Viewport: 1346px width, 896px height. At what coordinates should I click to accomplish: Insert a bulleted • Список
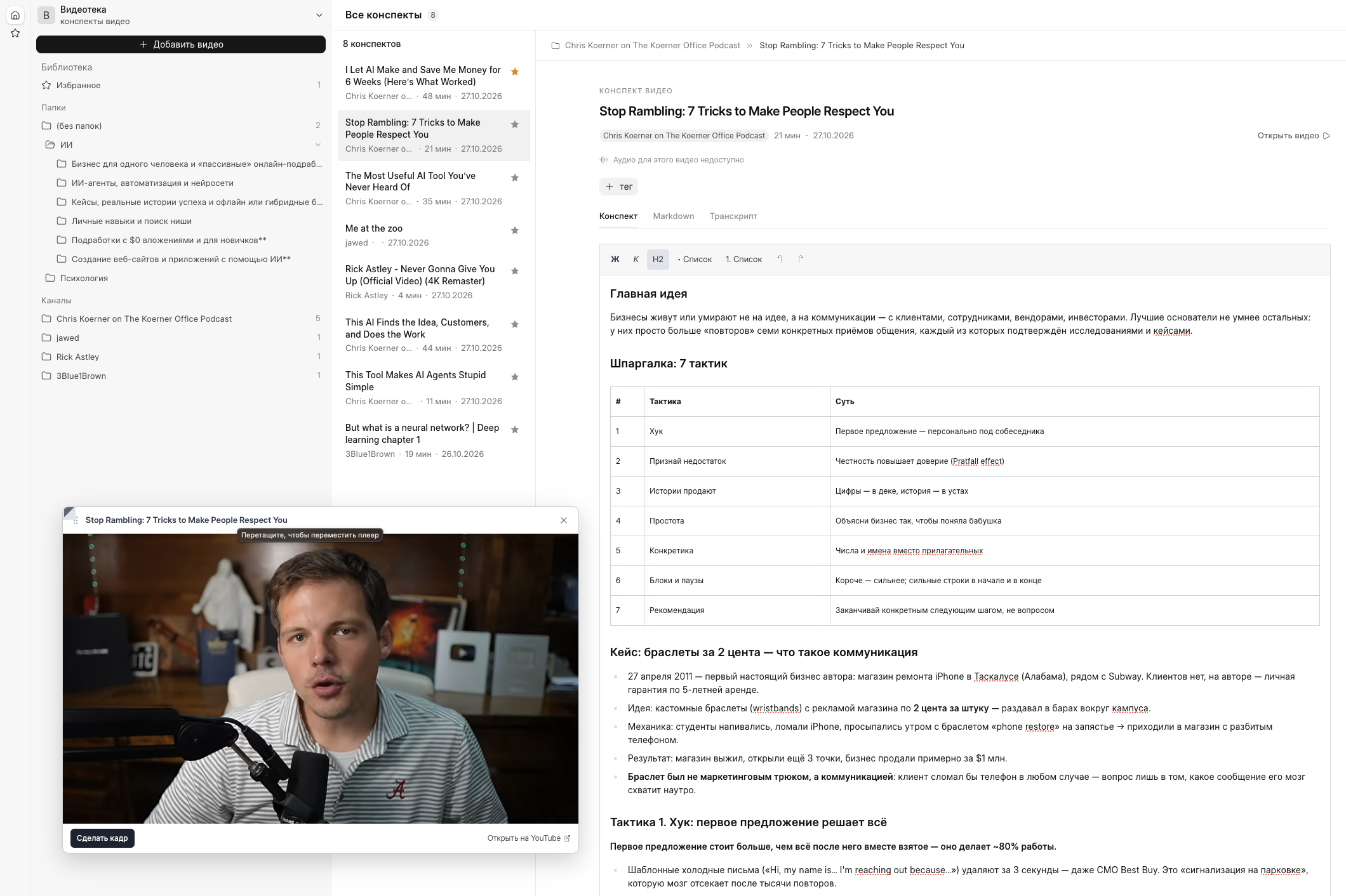click(x=695, y=260)
